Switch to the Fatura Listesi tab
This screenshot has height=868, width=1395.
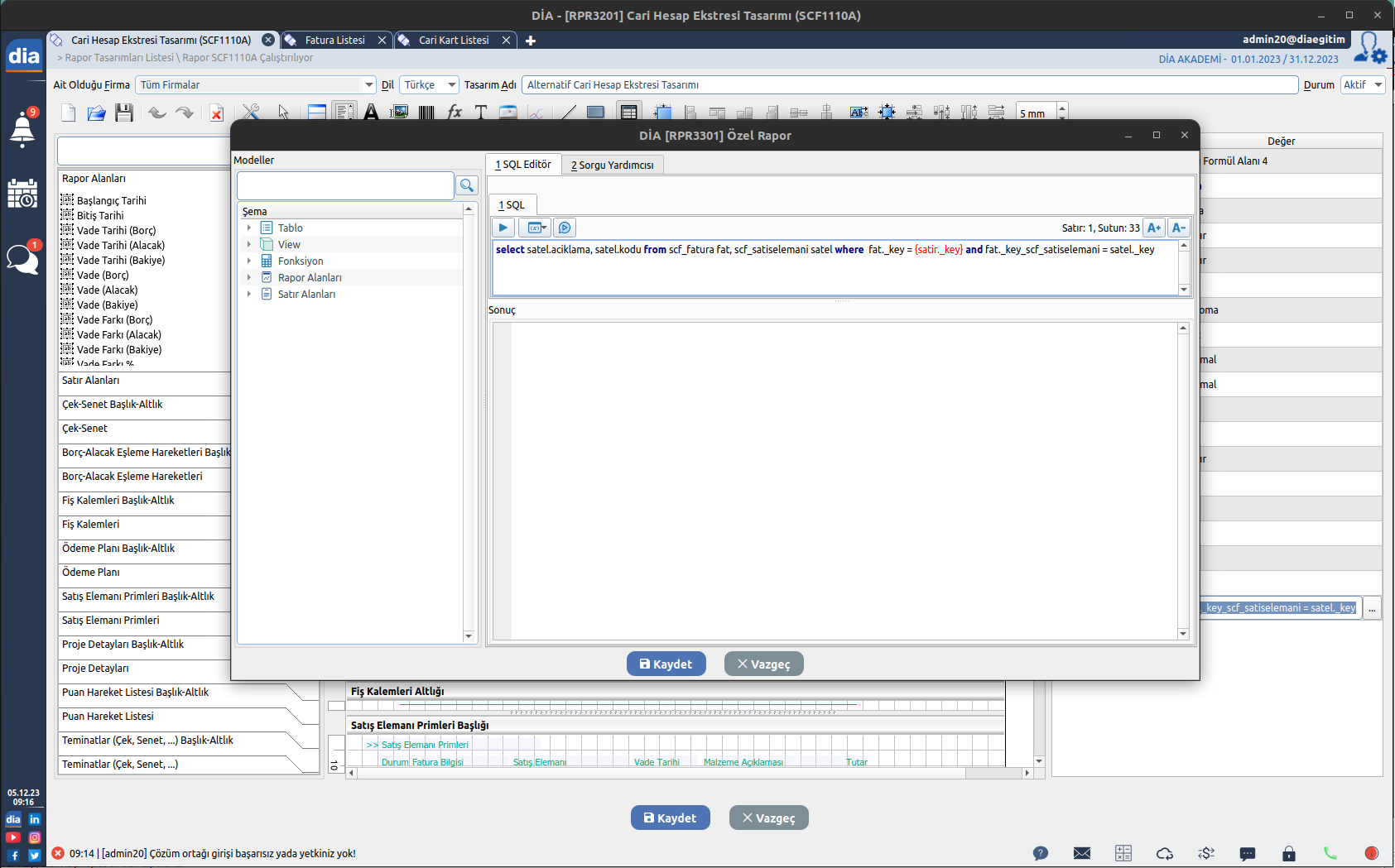point(334,40)
